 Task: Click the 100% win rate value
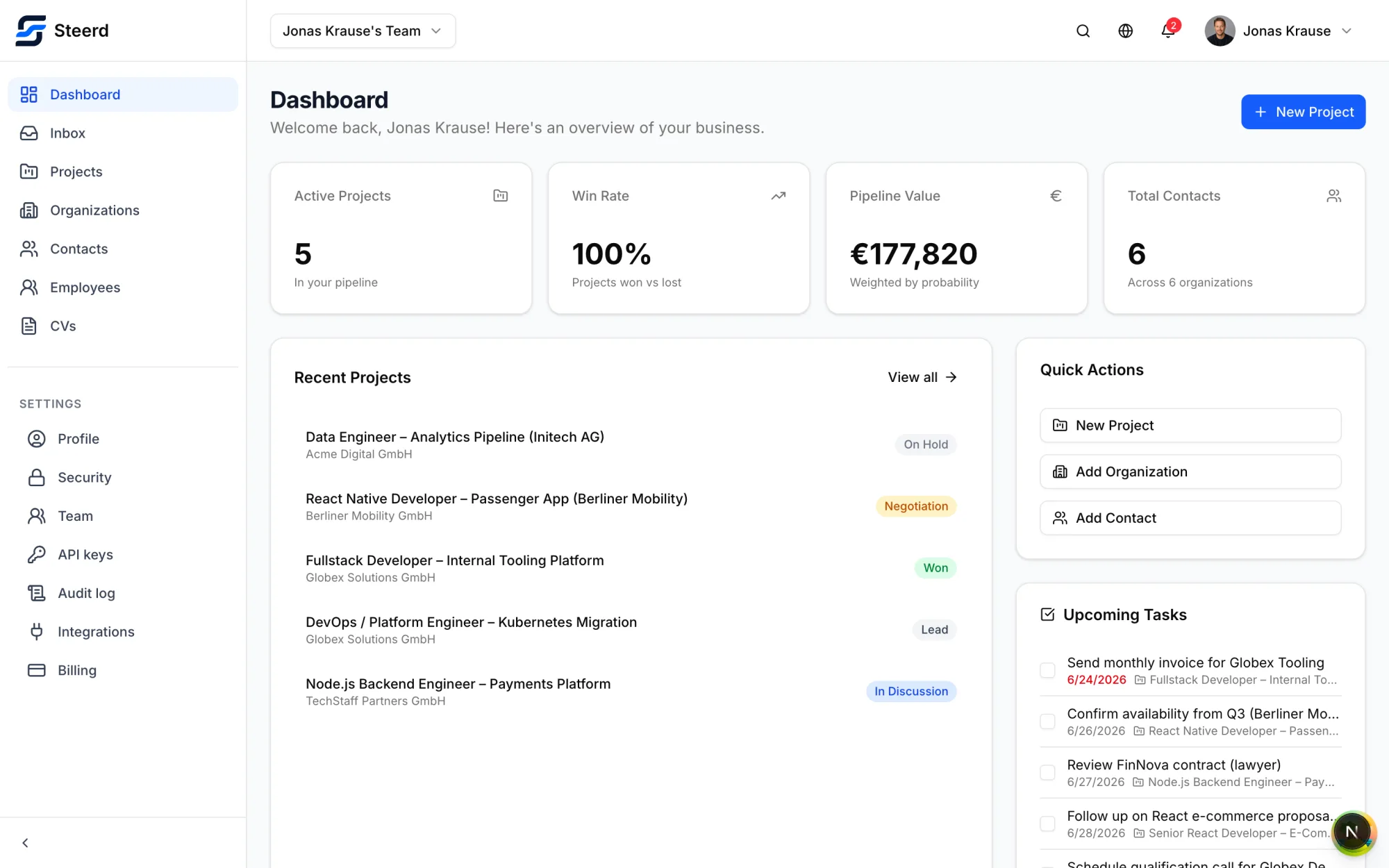[611, 253]
